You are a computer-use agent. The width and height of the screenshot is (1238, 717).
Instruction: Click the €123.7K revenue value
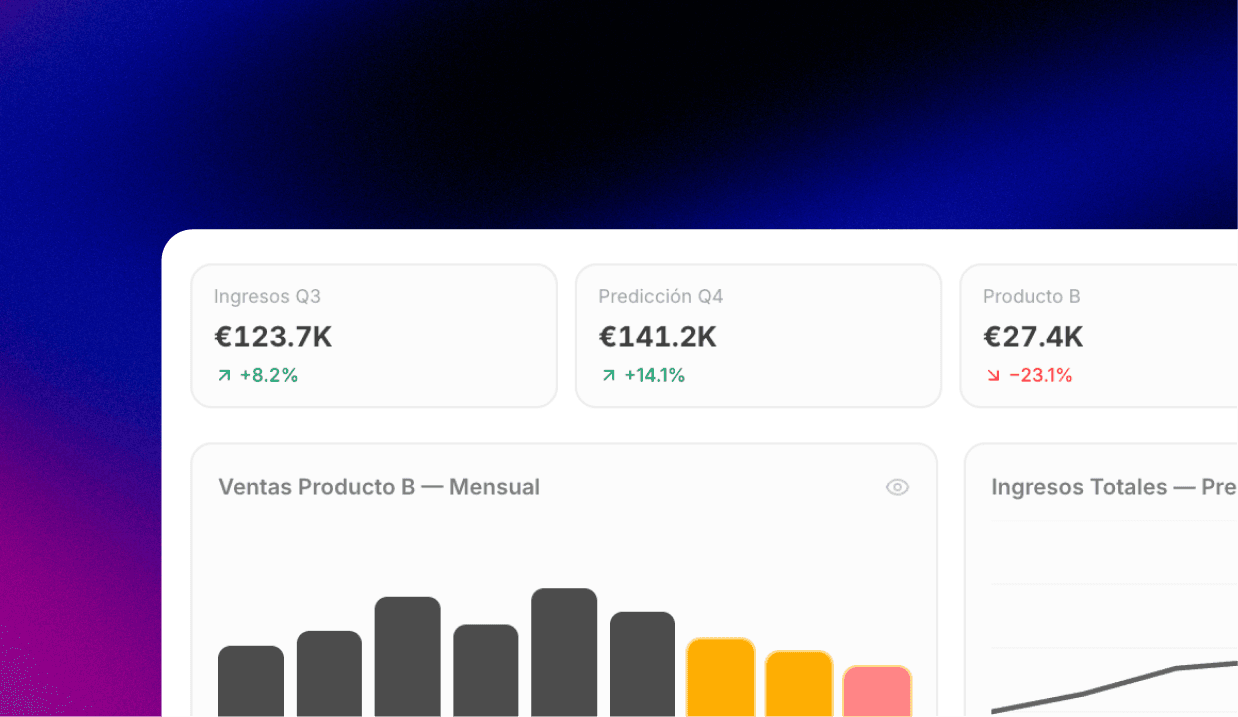273,337
